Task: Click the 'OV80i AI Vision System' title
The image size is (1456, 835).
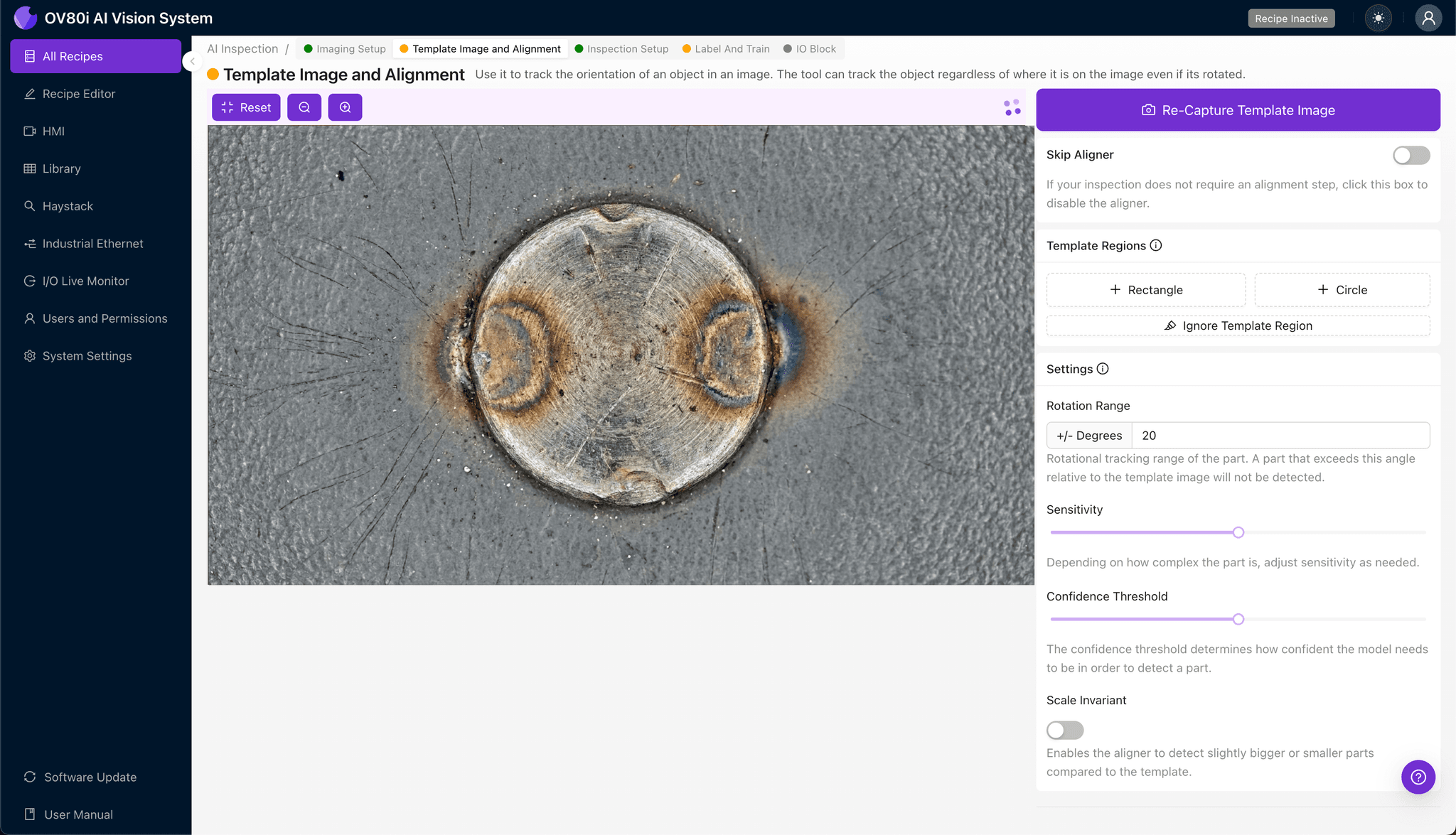Action: click(x=129, y=18)
